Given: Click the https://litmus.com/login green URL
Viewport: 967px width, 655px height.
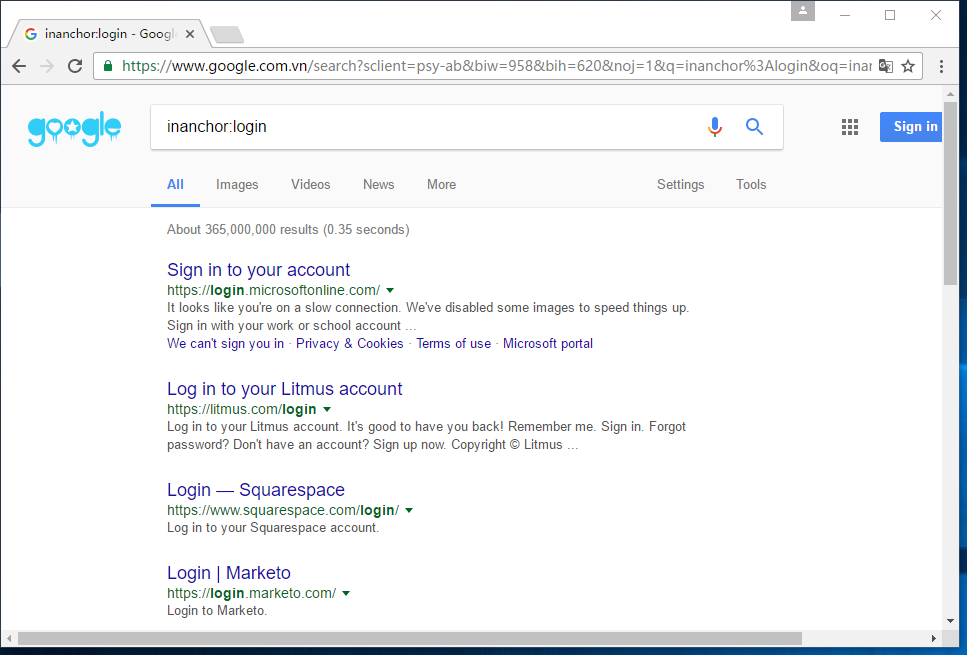Looking at the screenshot, I should pyautogui.click(x=241, y=410).
